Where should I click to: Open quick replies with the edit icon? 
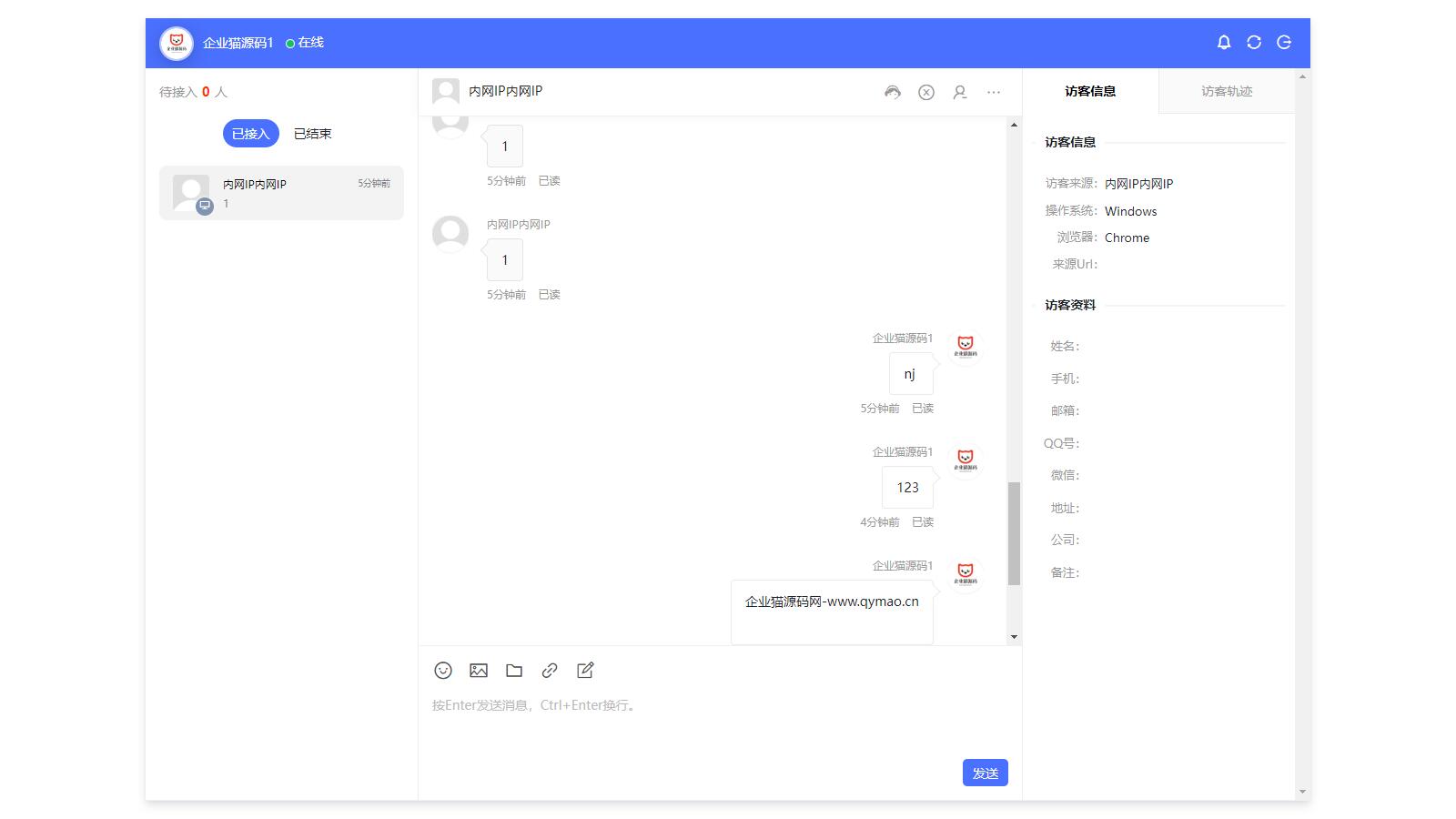coord(586,670)
